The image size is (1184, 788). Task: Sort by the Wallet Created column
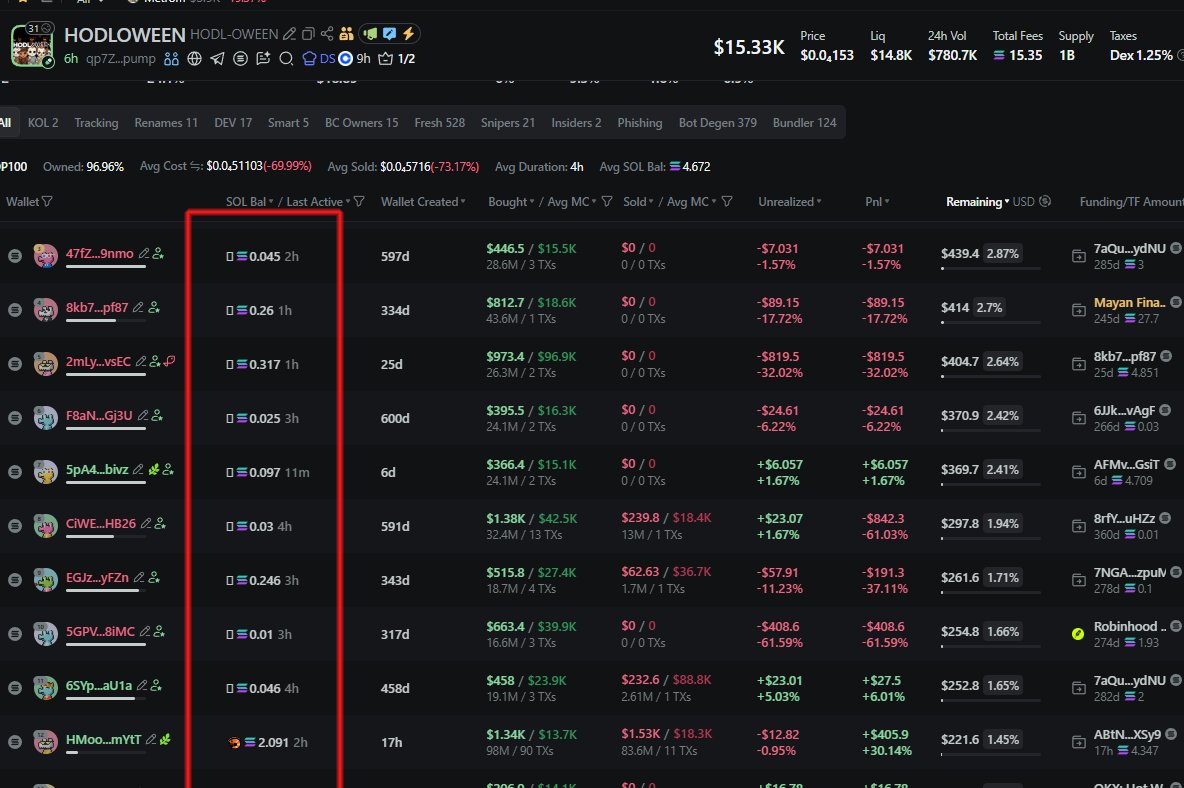point(423,202)
